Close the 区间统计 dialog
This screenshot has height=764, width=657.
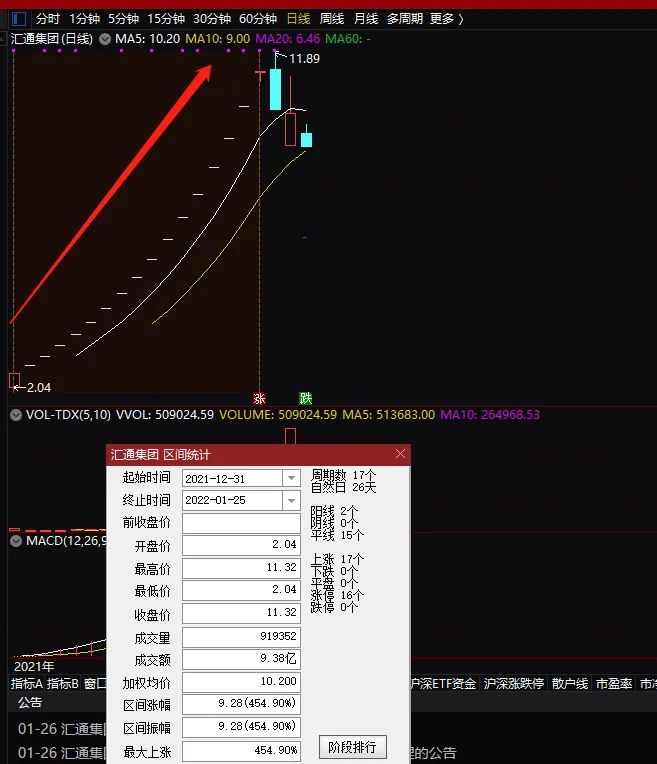click(401, 454)
